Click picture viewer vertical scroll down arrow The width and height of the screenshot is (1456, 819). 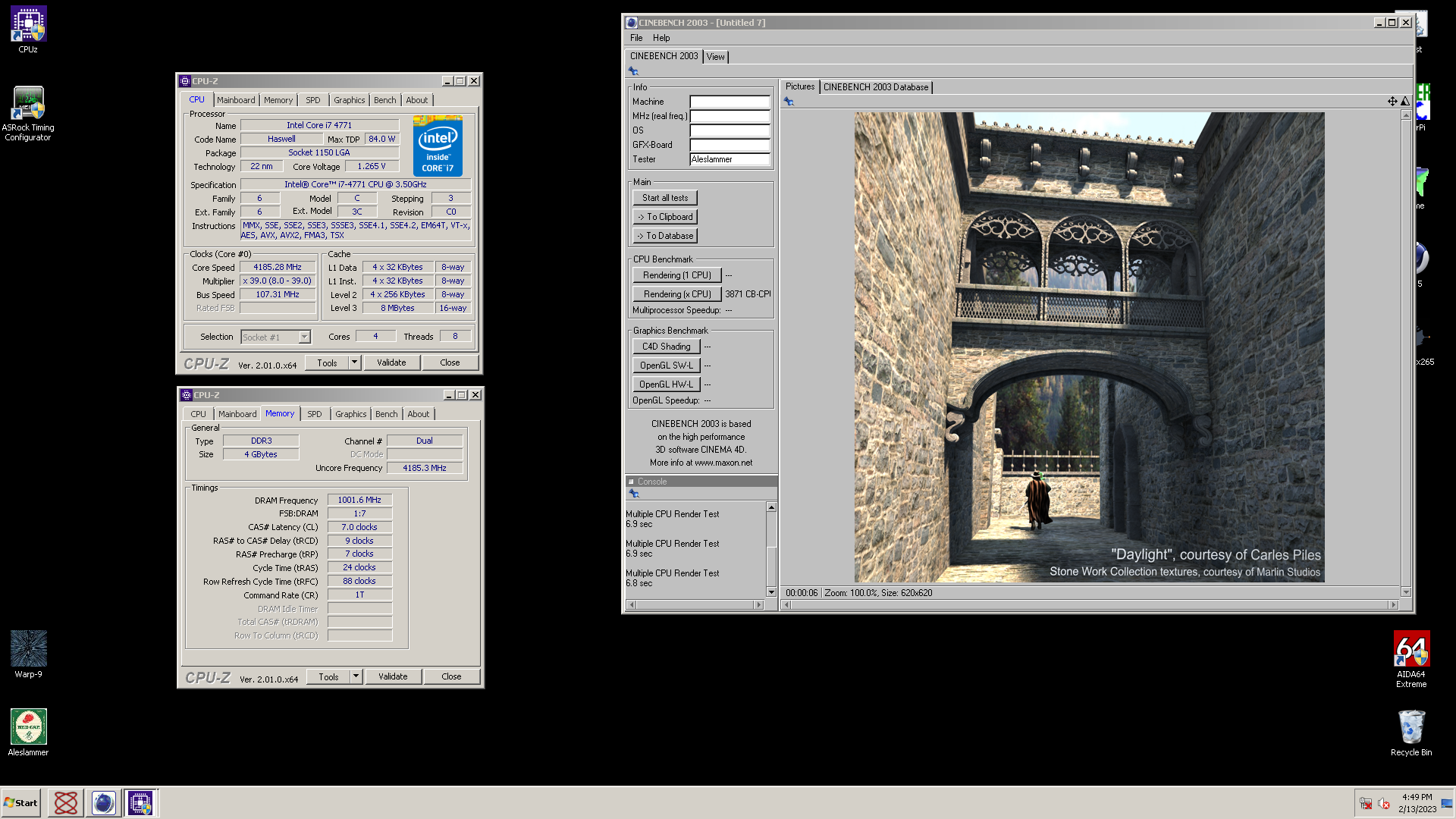pyautogui.click(x=1405, y=592)
